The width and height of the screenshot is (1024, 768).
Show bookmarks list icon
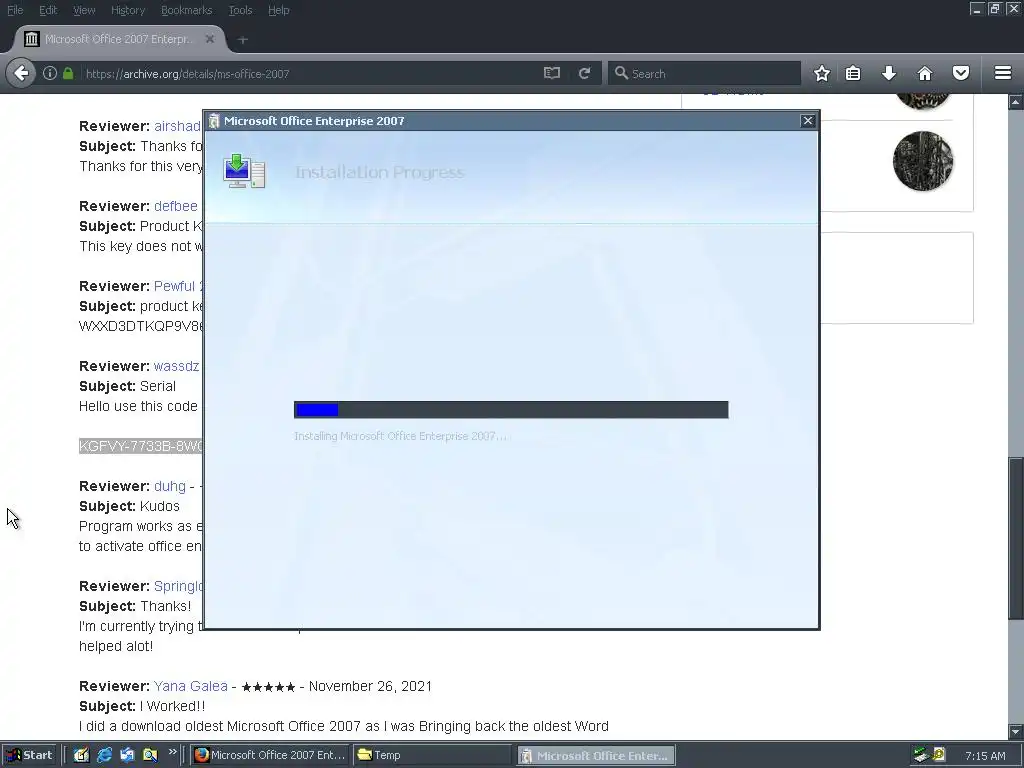coord(853,73)
